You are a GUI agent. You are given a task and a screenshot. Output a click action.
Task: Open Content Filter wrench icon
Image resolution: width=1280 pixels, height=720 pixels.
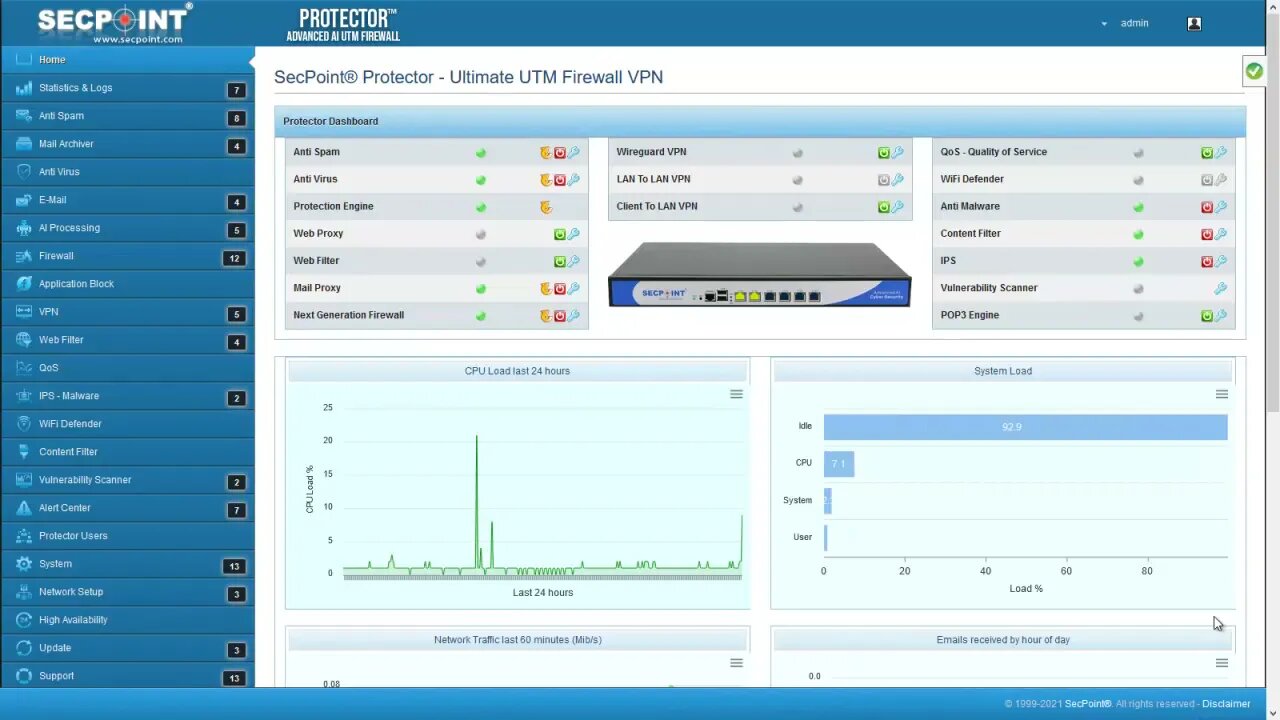tap(1220, 234)
